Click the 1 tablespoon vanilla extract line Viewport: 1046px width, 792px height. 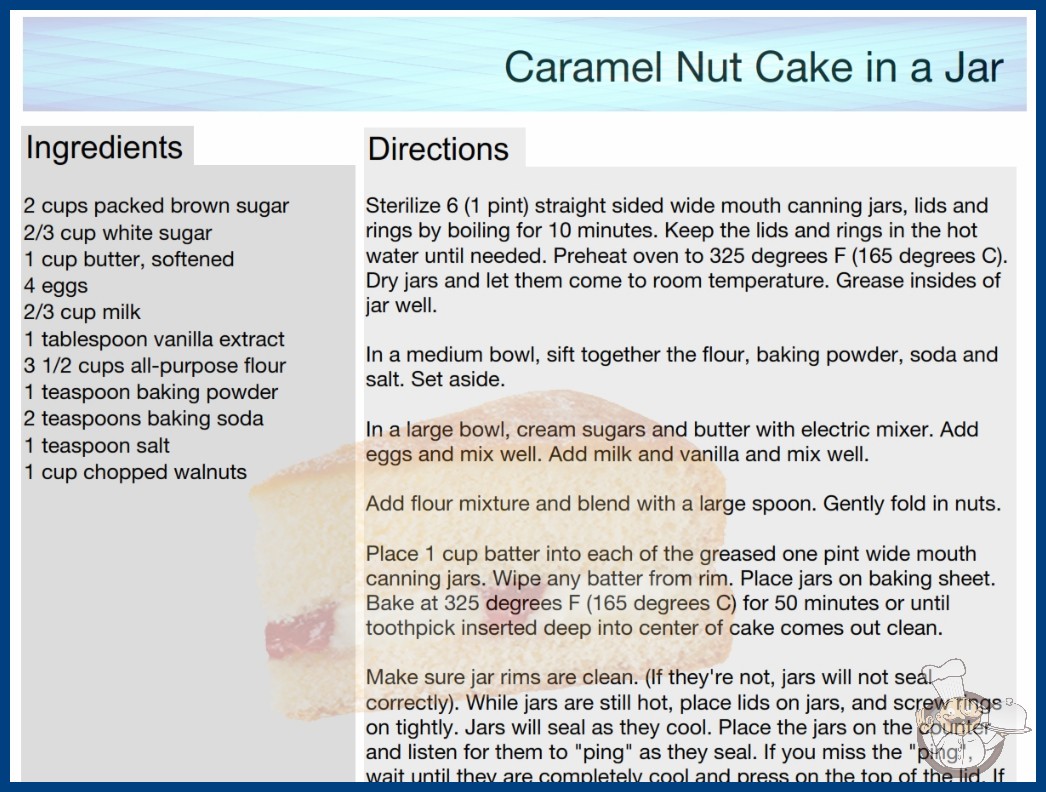[154, 339]
